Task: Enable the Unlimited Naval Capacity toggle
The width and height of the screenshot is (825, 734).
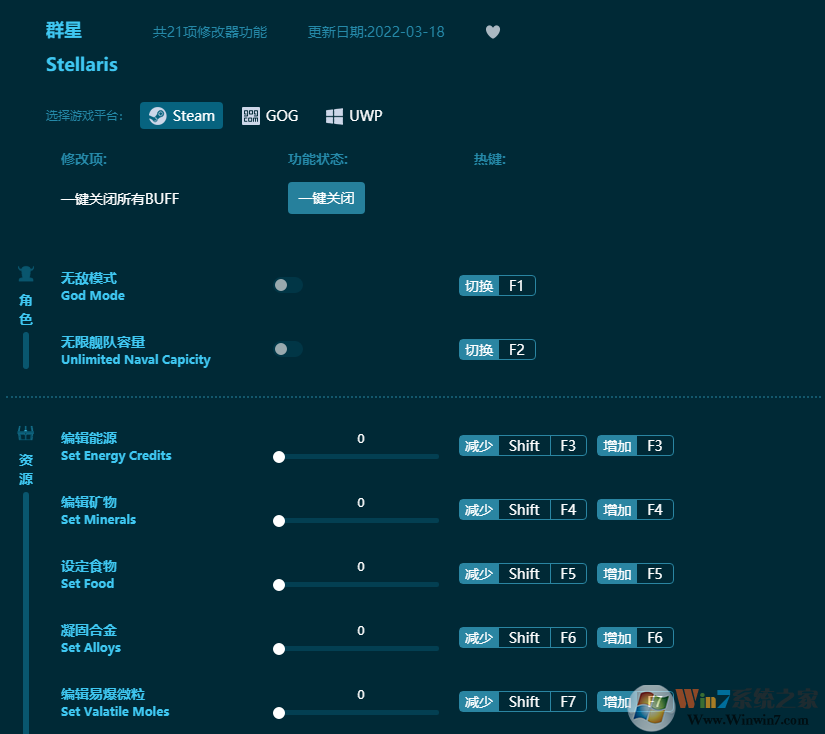Action: (287, 349)
